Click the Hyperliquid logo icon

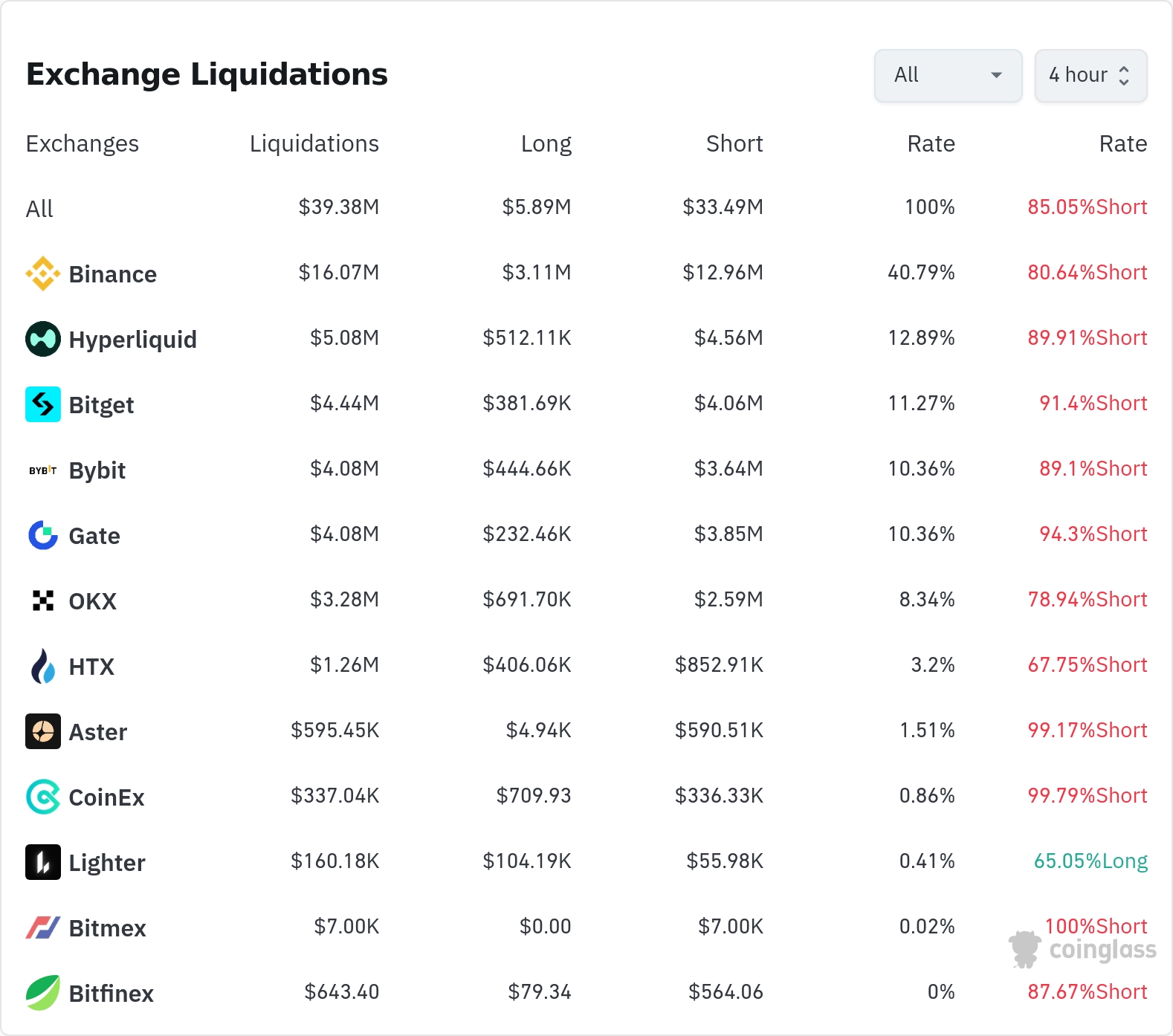pyautogui.click(x=43, y=339)
